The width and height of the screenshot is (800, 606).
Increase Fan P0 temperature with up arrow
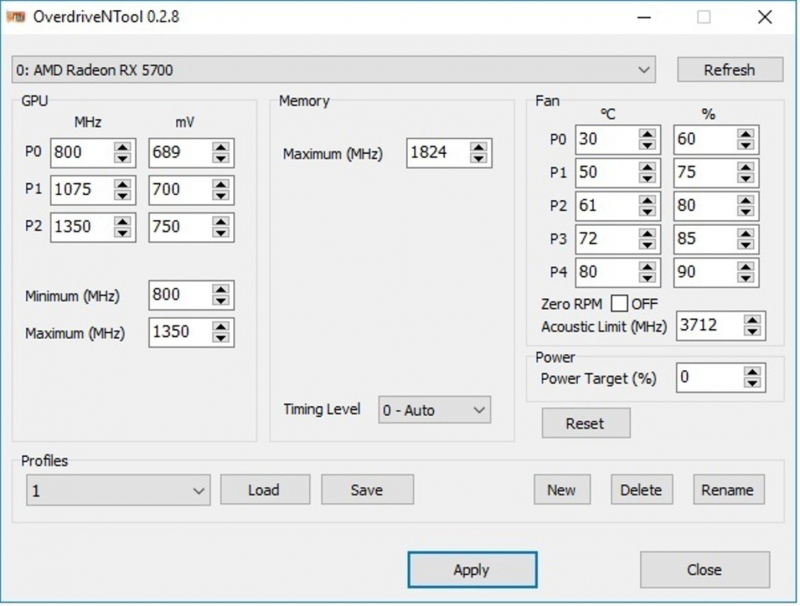(647, 134)
